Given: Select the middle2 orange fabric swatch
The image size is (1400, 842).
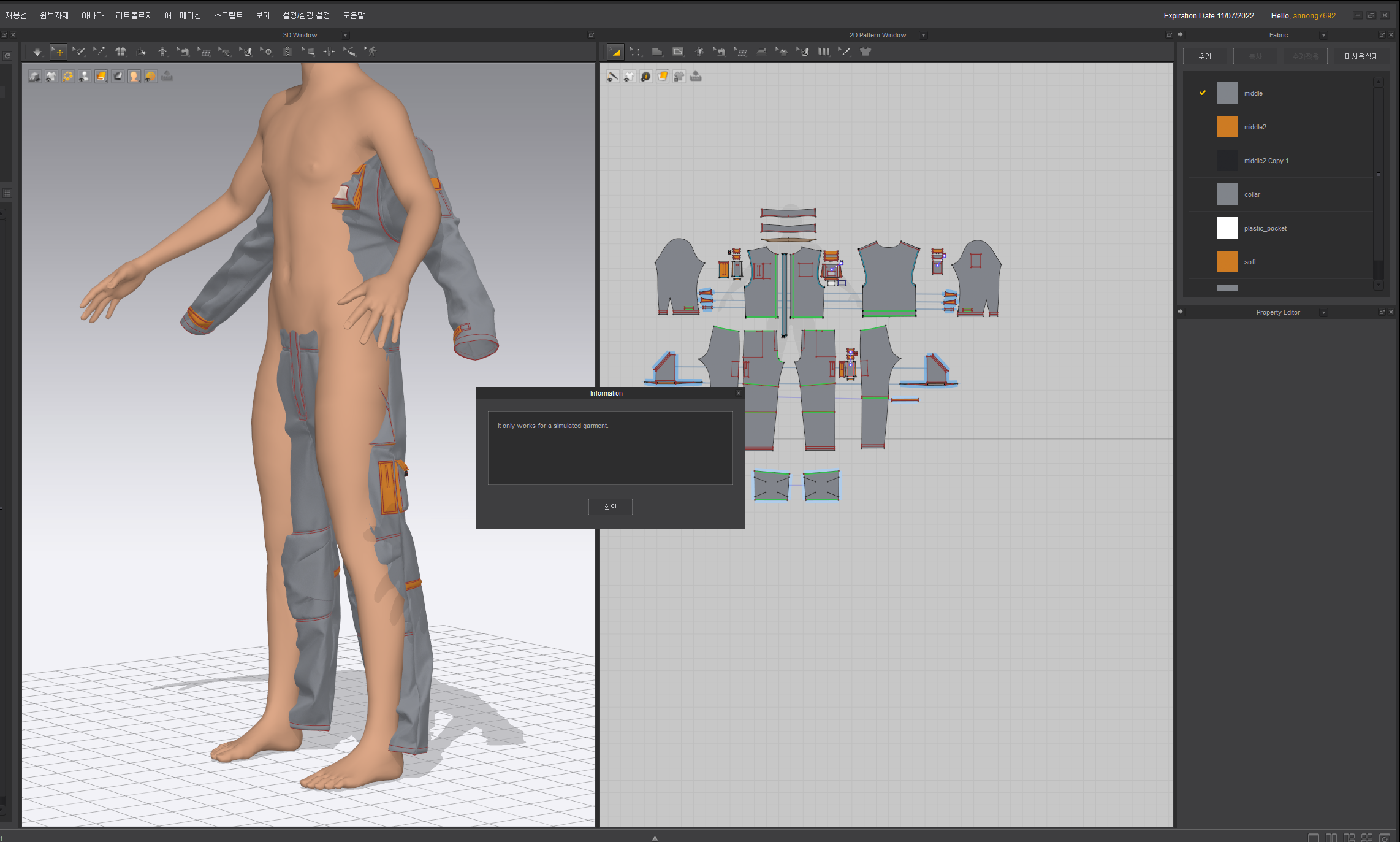Looking at the screenshot, I should point(1227,127).
